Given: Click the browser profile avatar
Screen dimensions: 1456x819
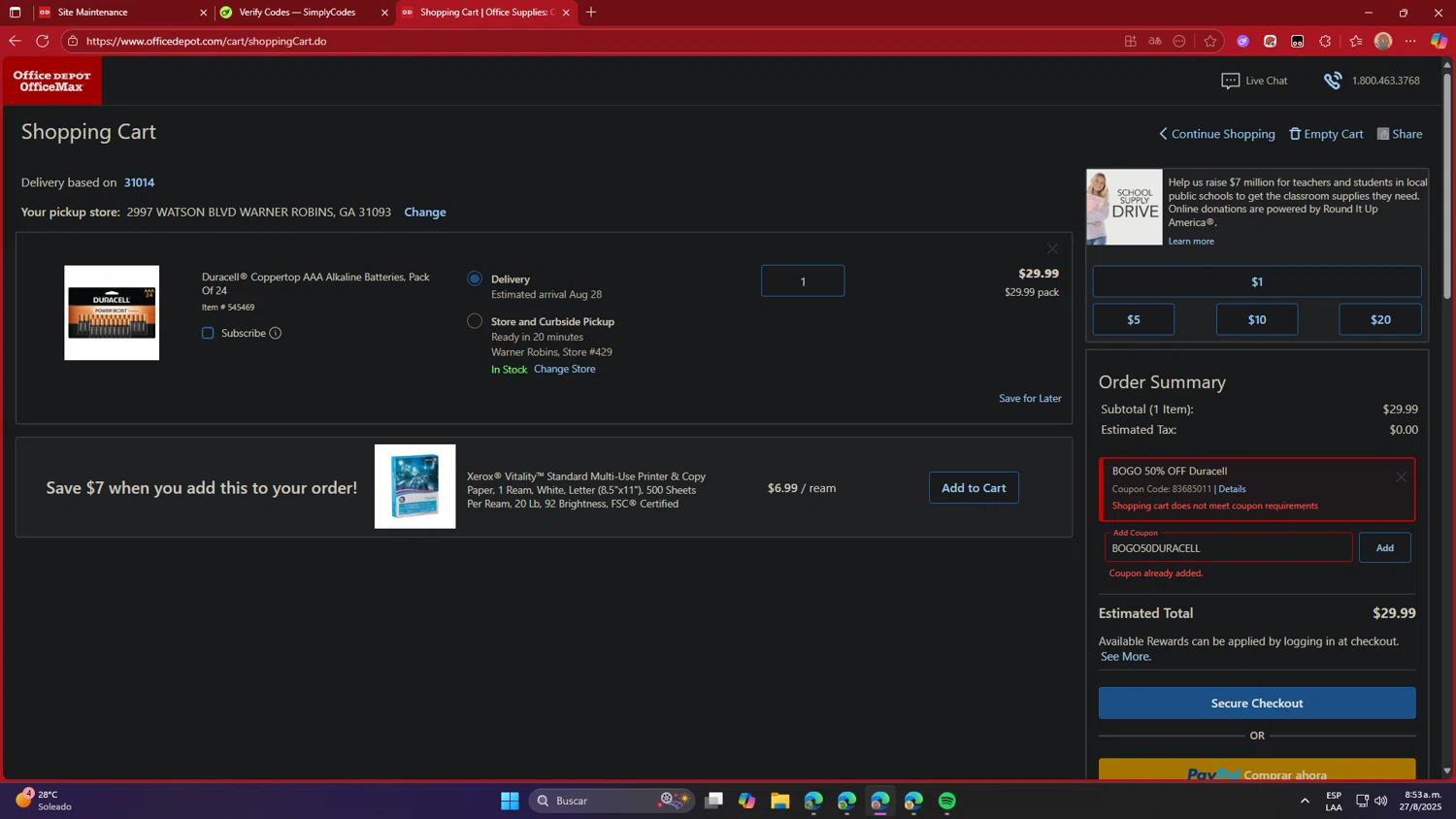Looking at the screenshot, I should [1383, 41].
